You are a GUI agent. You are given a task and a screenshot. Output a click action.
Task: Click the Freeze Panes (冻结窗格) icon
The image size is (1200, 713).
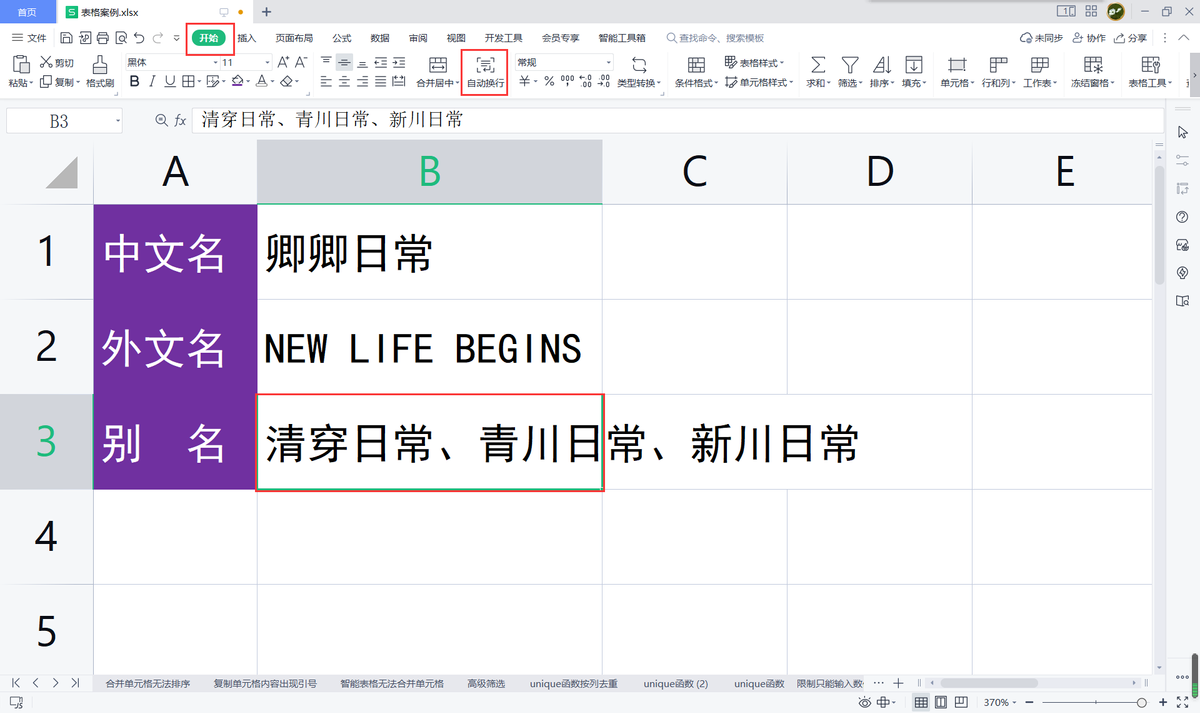(1093, 64)
